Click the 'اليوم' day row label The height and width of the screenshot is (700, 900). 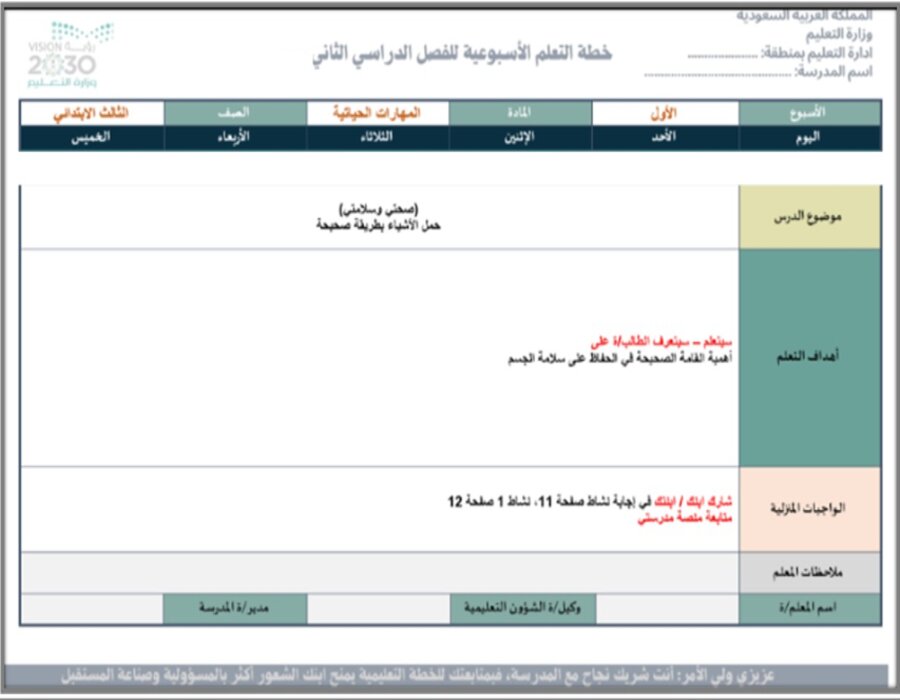point(810,138)
